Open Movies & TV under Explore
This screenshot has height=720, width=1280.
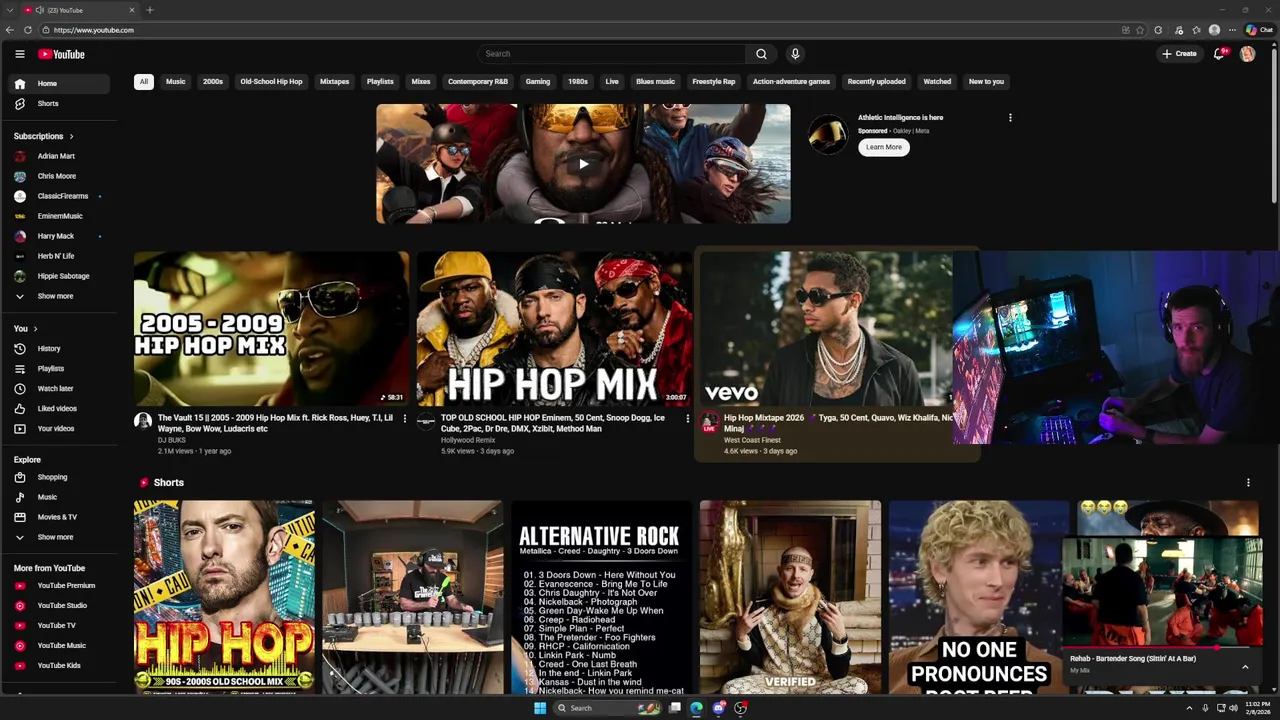pyautogui.click(x=59, y=517)
